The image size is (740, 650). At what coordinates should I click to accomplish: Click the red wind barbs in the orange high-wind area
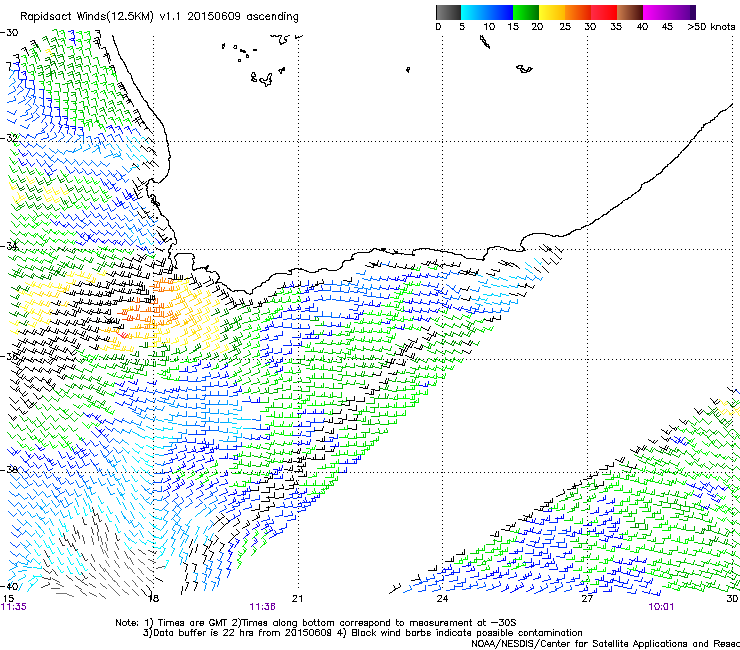(x=122, y=334)
